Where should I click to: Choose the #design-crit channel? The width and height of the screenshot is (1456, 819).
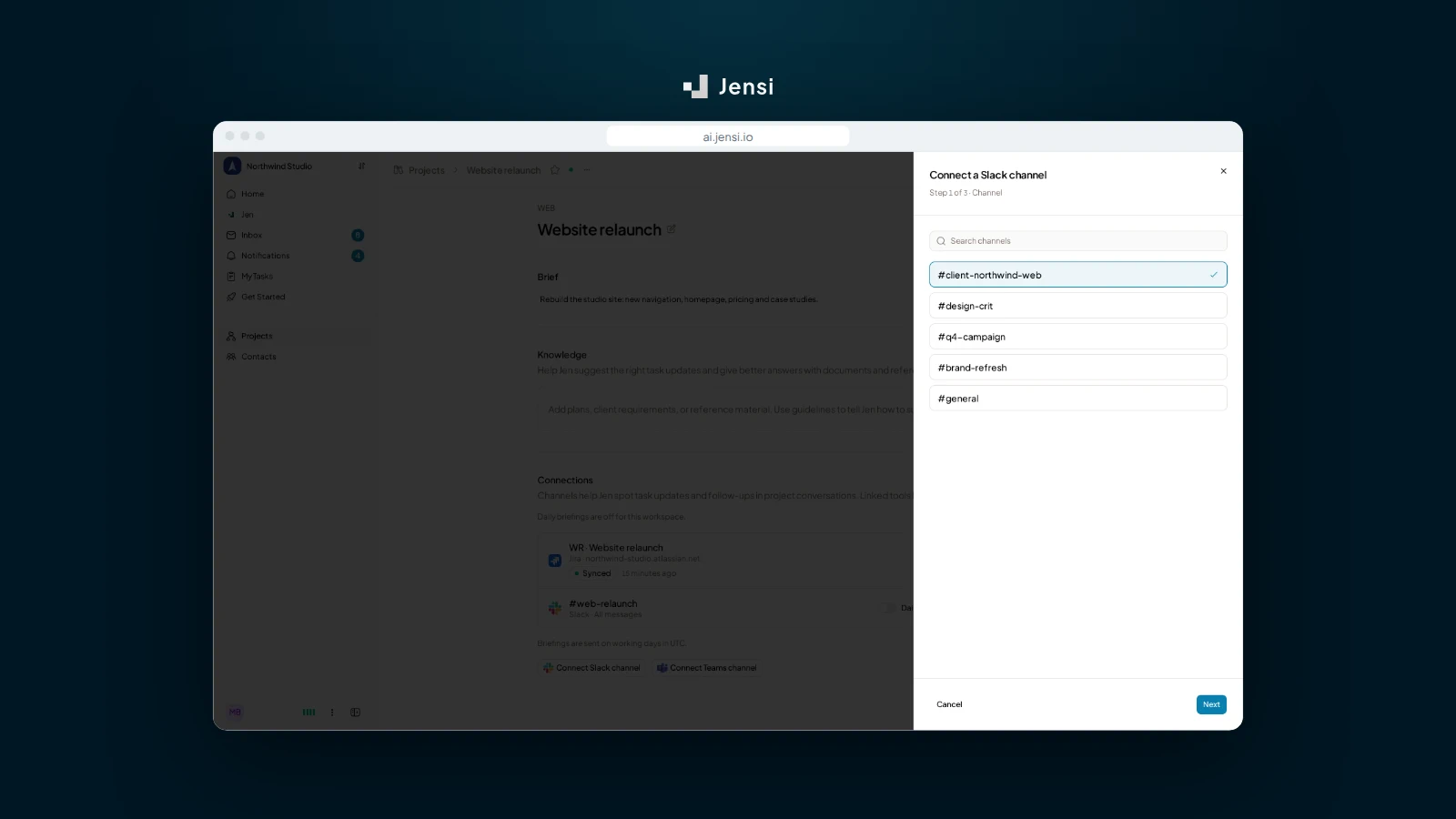[1077, 306]
